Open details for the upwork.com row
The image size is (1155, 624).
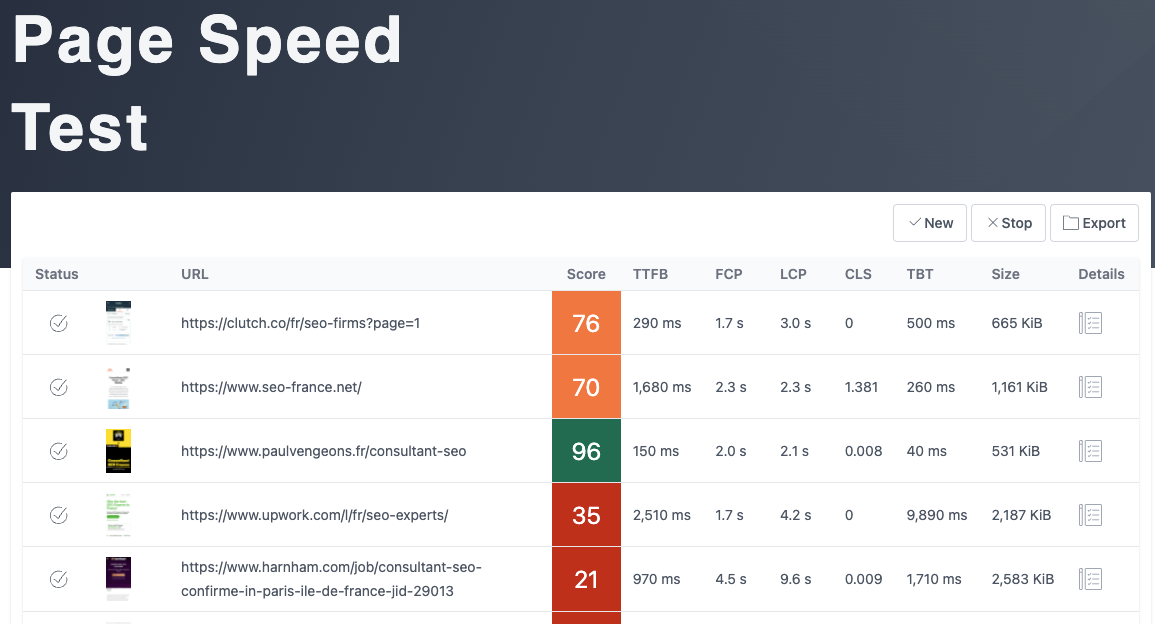click(x=1090, y=515)
